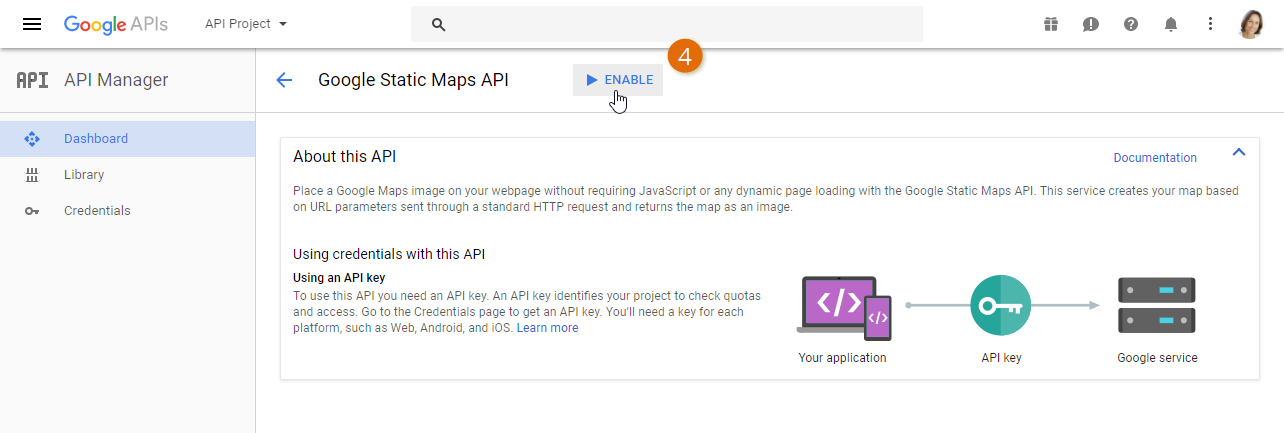Open the feedback alert icon
The width and height of the screenshot is (1284, 433).
coord(1091,24)
